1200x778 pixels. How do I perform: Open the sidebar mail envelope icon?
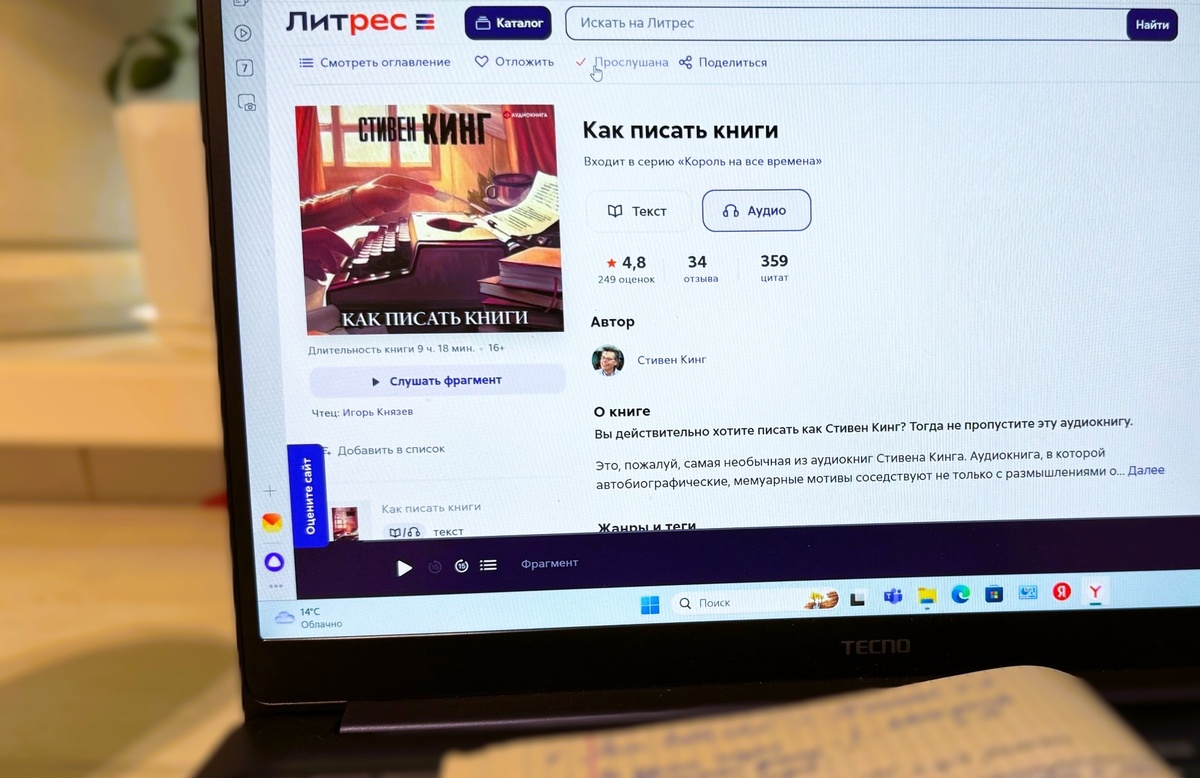coord(271,523)
